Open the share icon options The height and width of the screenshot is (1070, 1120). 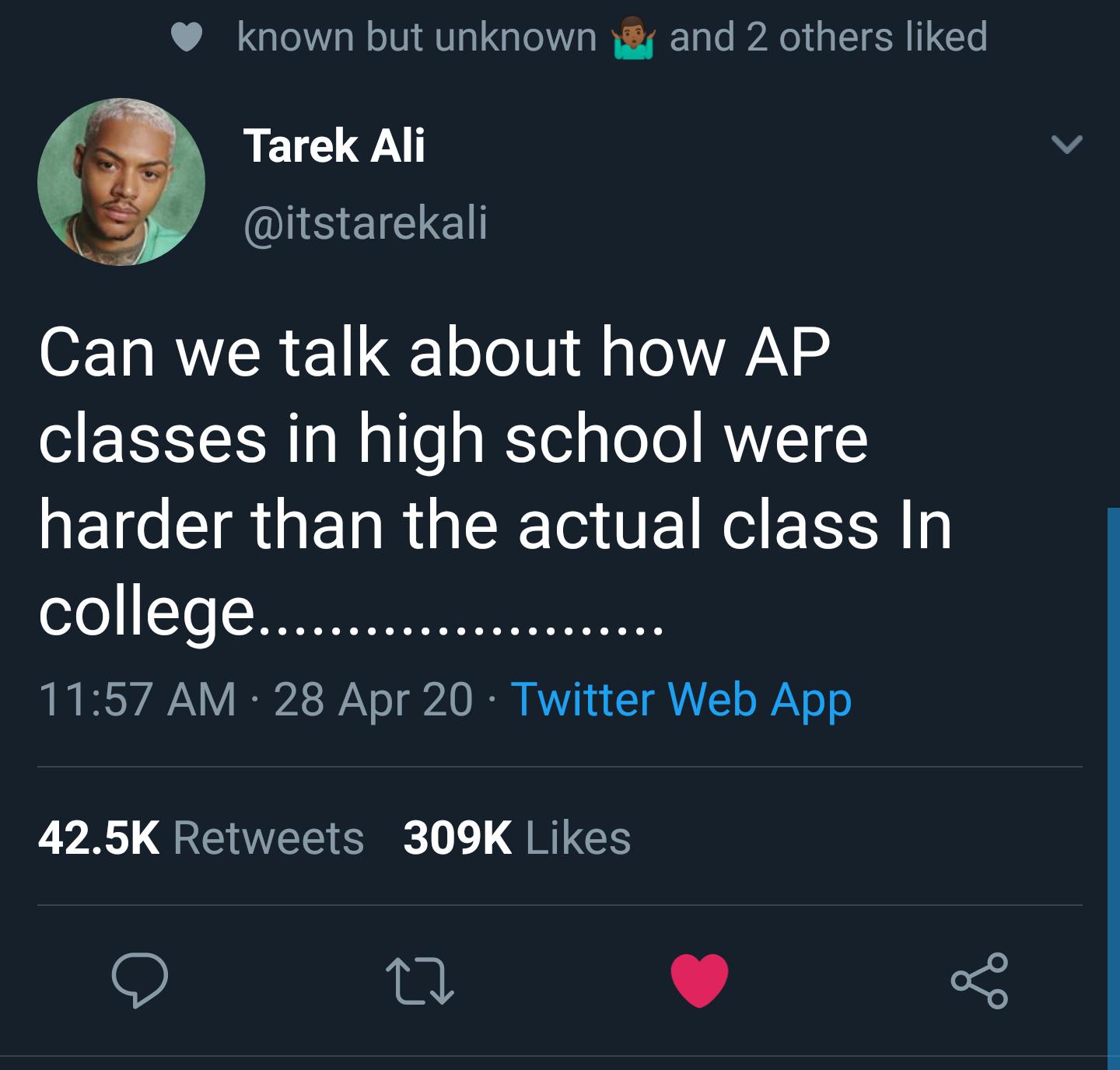click(x=979, y=981)
